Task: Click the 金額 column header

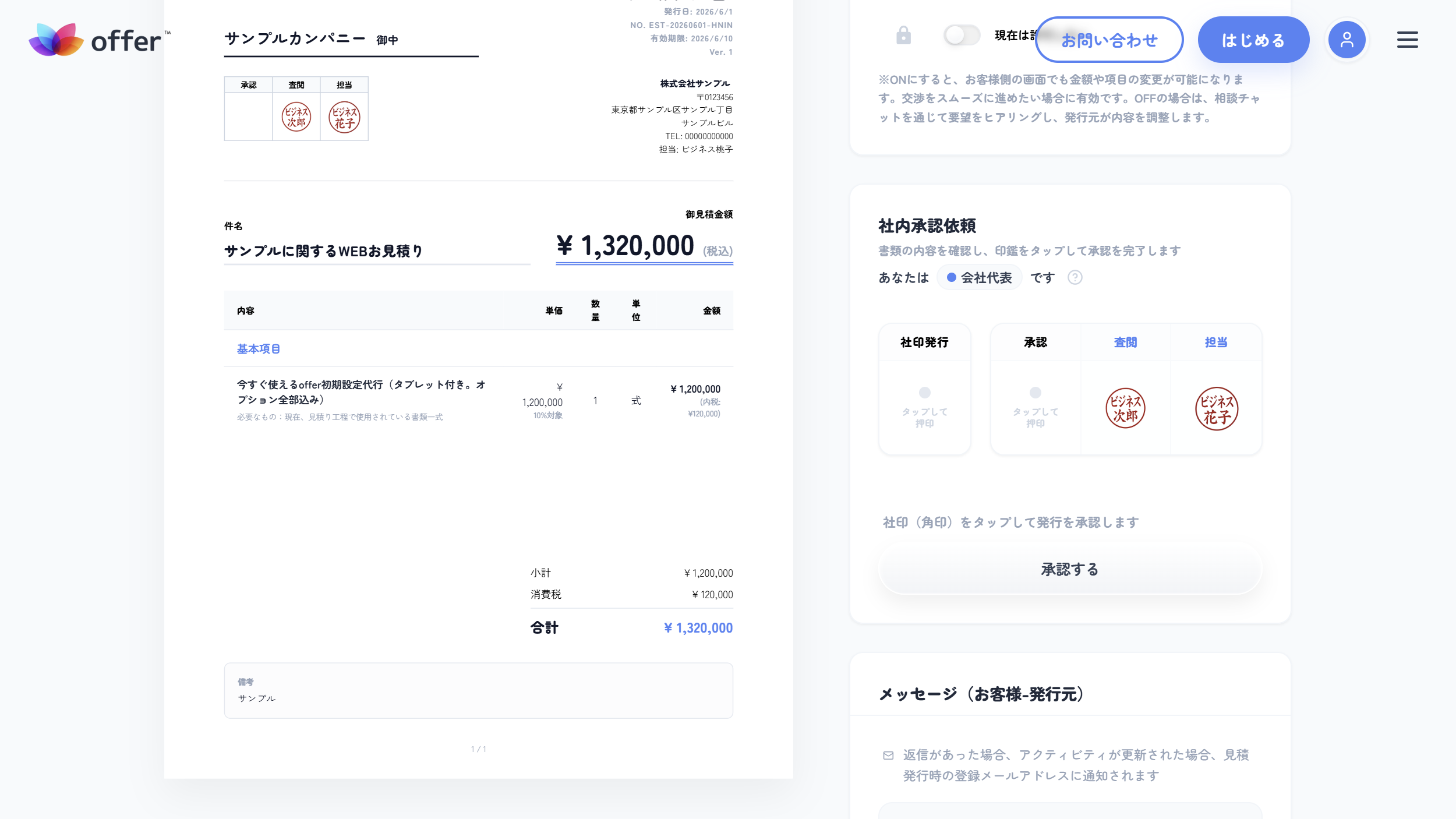Action: click(x=712, y=310)
